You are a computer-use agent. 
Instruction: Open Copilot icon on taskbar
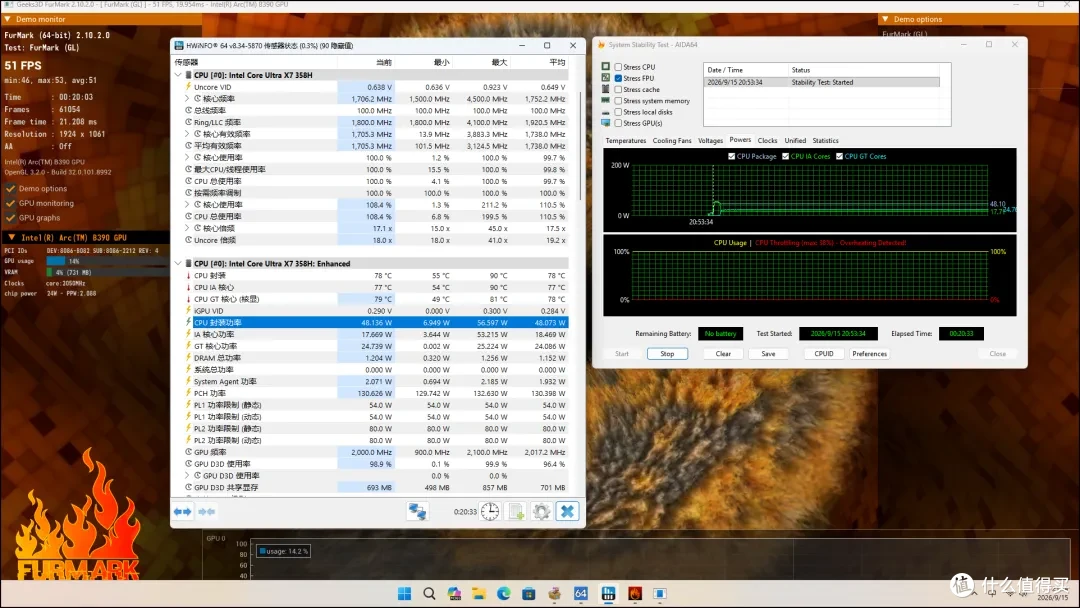(x=454, y=594)
